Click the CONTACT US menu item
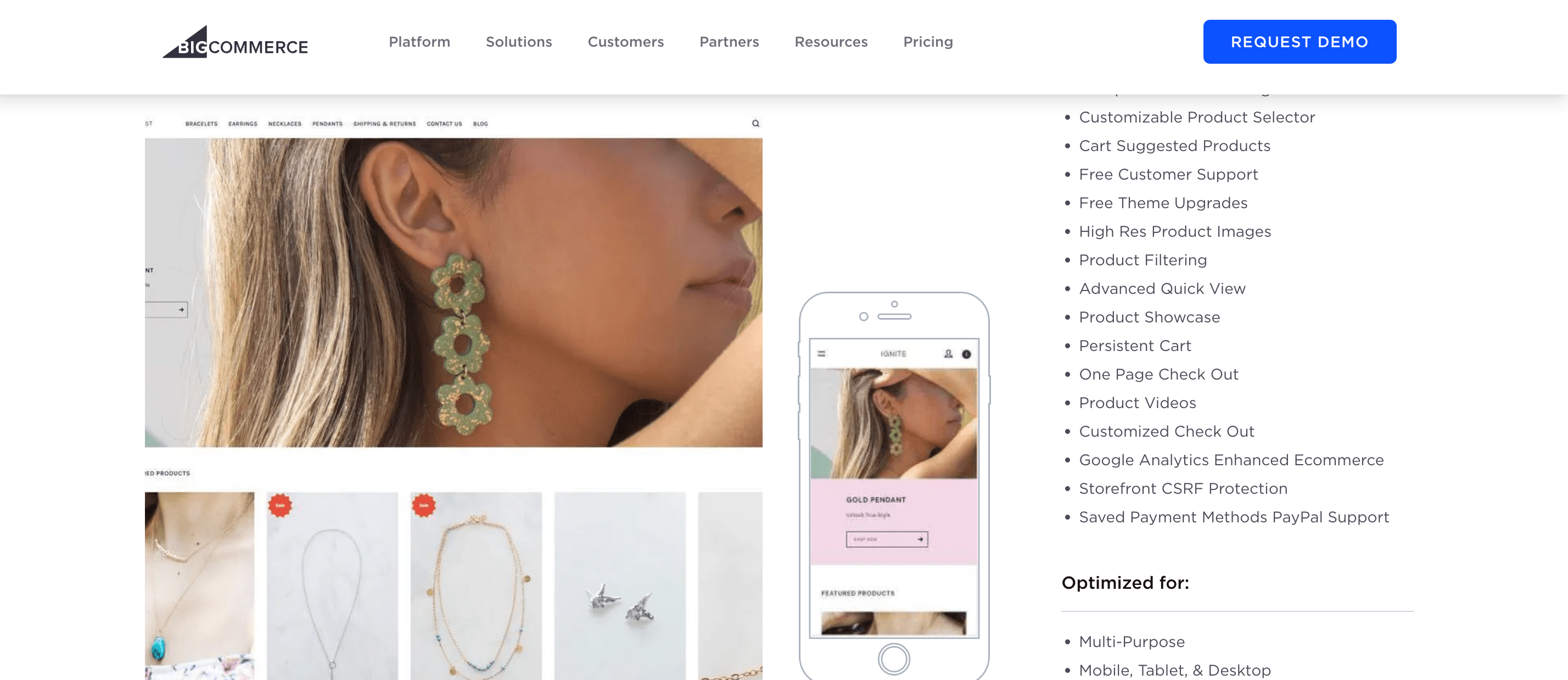 click(x=443, y=124)
